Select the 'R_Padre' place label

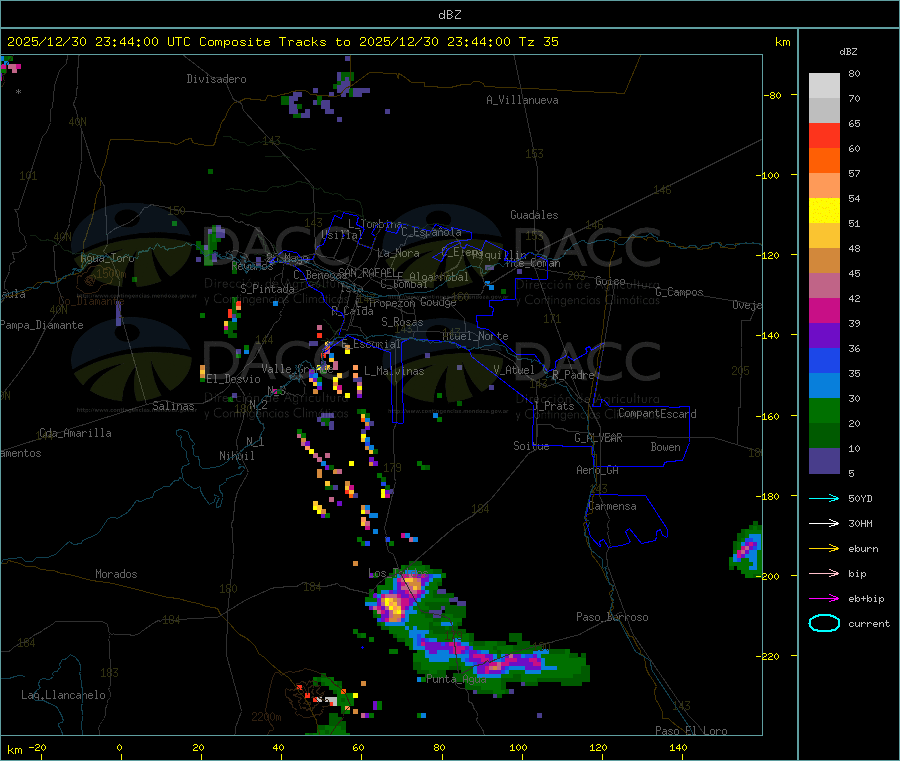tap(573, 375)
